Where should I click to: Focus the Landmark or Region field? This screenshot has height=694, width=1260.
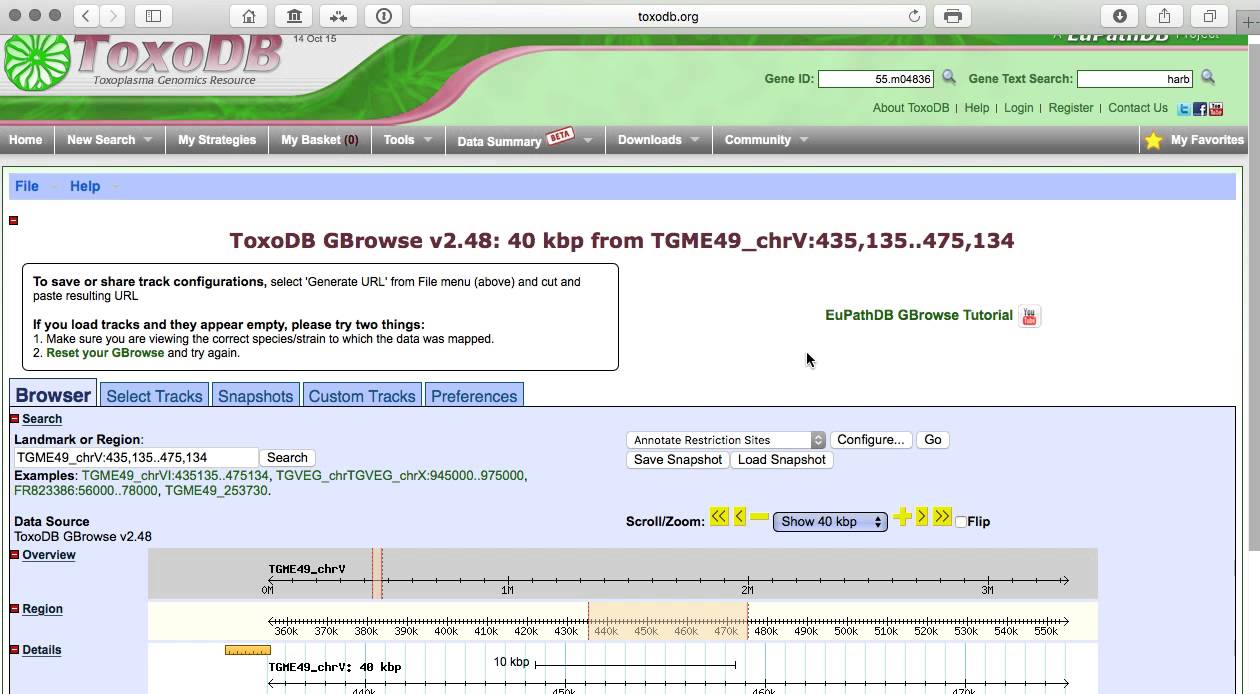[136, 458]
